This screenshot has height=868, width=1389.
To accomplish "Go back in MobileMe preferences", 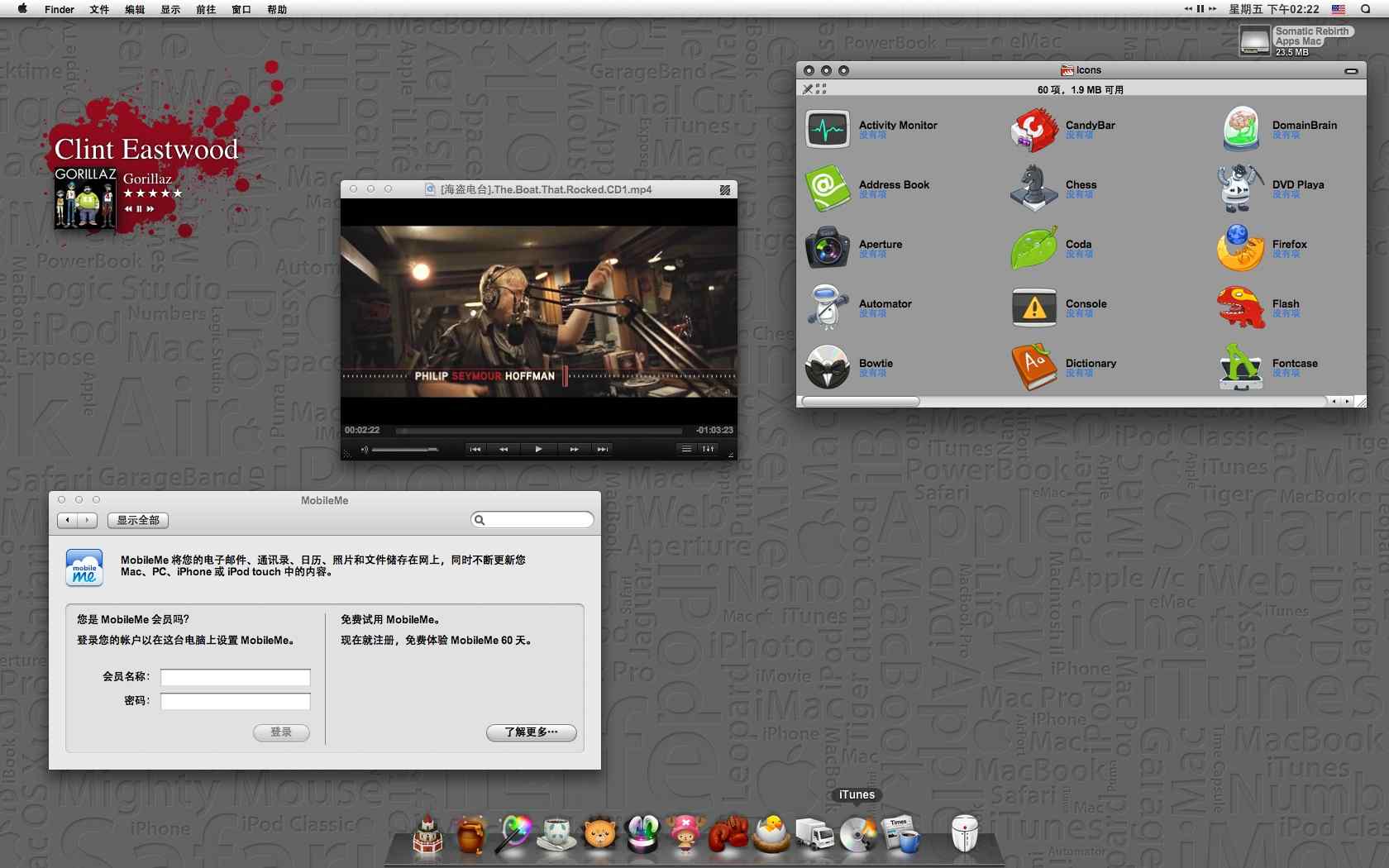I will click(68, 520).
